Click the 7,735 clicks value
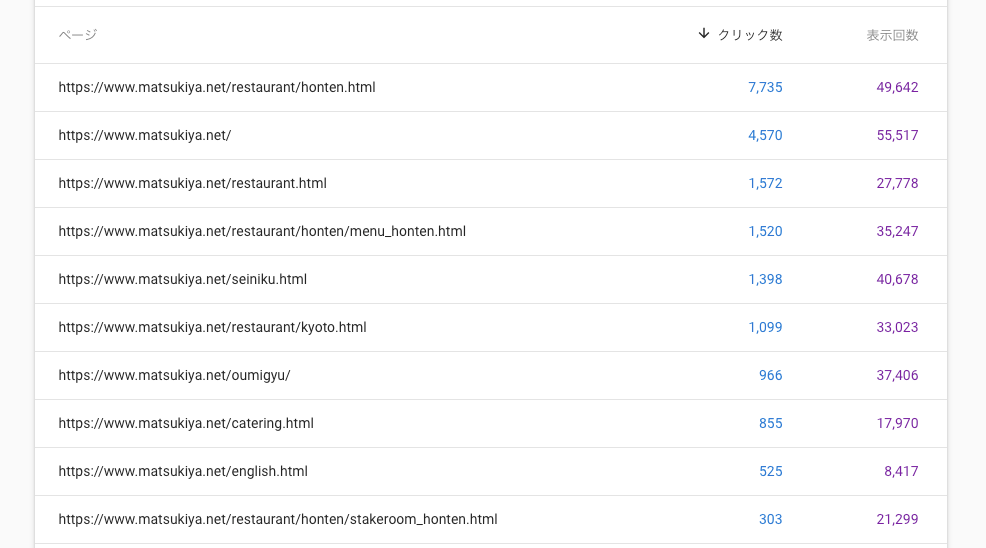 tap(765, 88)
